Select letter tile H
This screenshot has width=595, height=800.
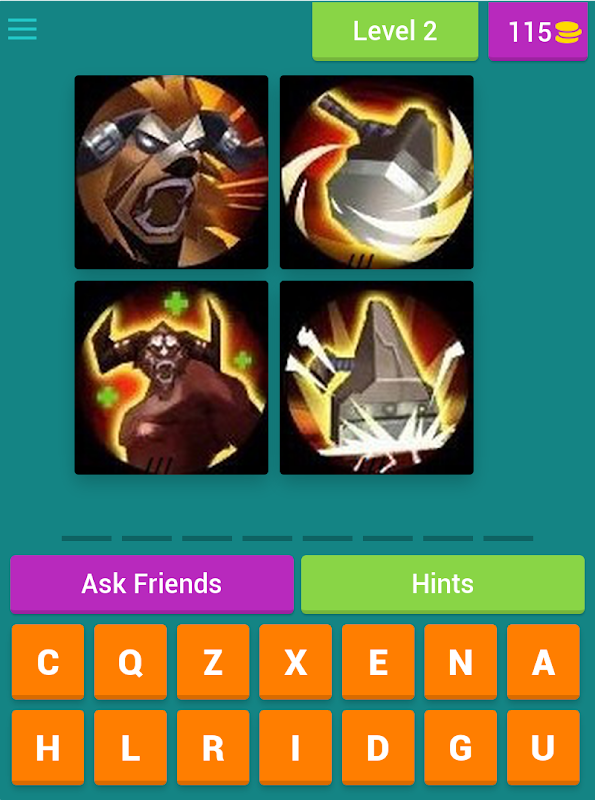[48, 747]
